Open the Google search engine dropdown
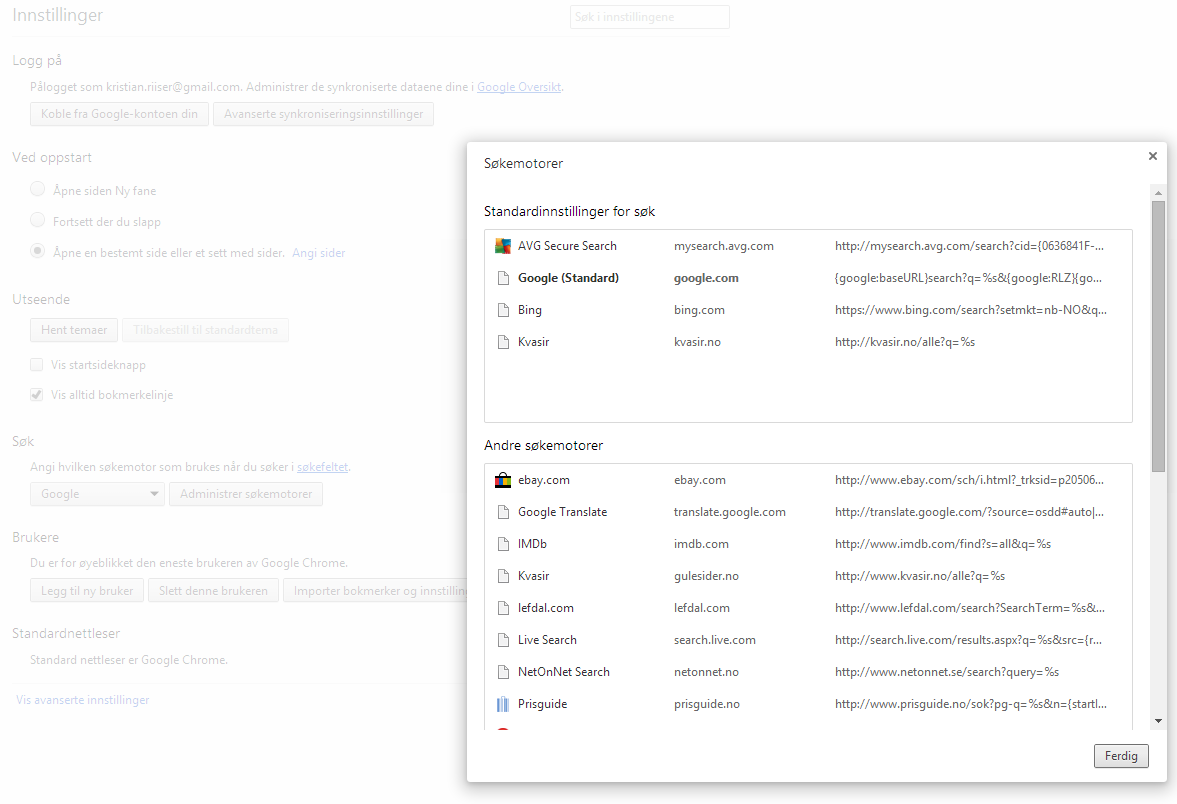Image resolution: width=1177 pixels, height=804 pixels. point(98,494)
